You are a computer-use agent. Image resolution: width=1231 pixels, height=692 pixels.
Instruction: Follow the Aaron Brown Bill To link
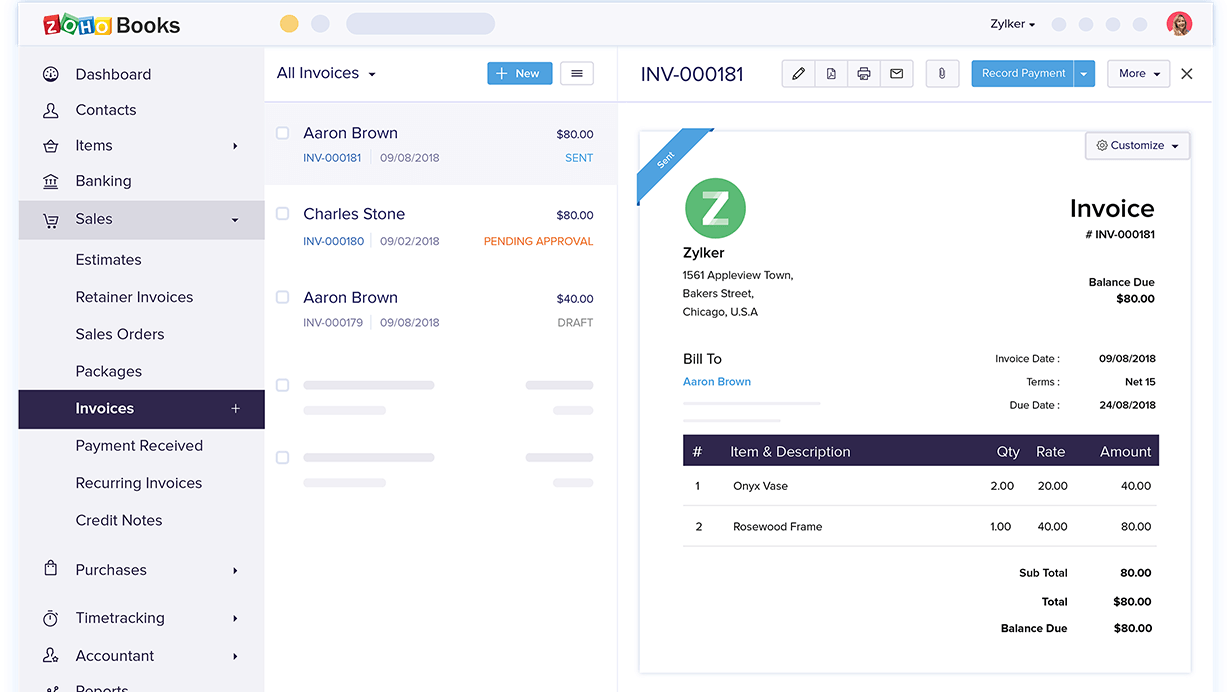point(717,382)
